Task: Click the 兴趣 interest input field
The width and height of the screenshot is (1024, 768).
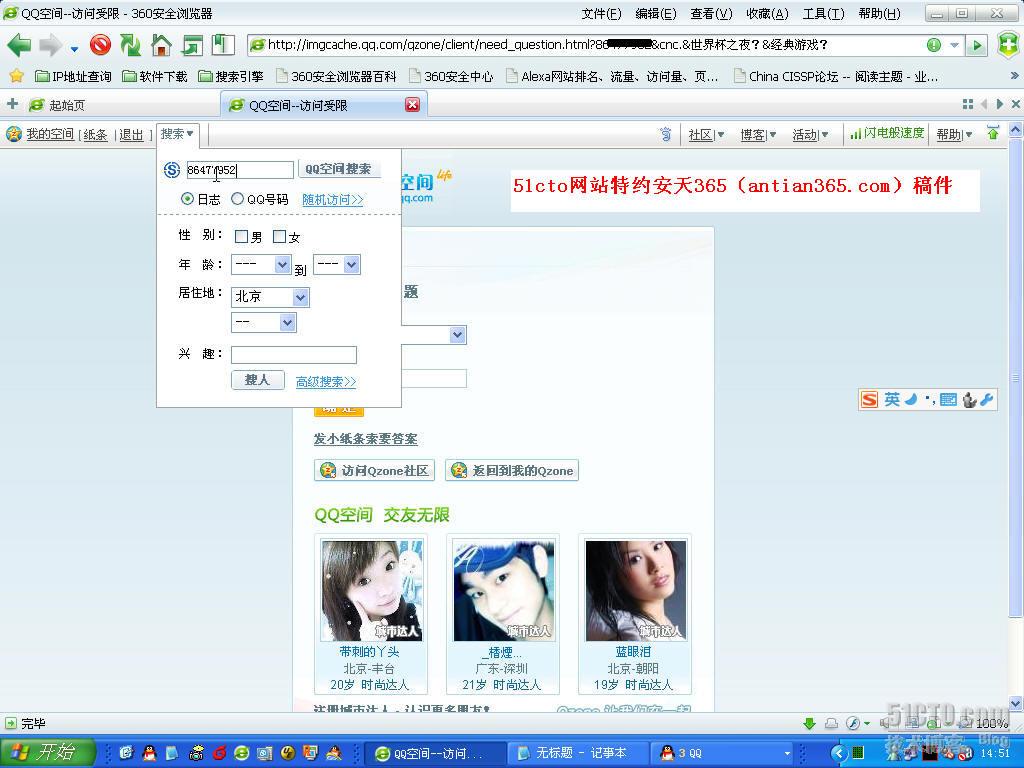Action: click(294, 355)
